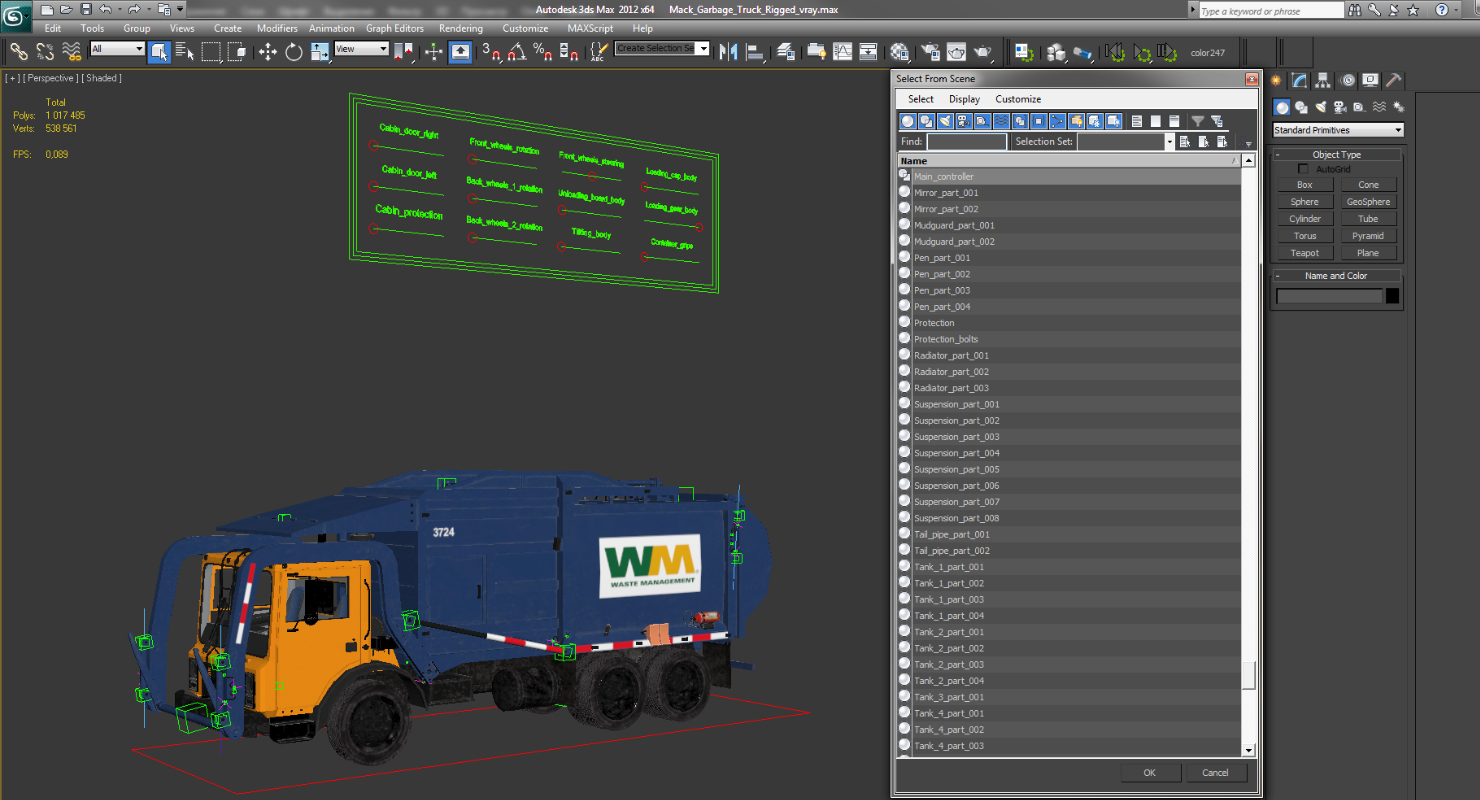
Task: Toggle the Angle Snap icon
Action: pos(516,51)
